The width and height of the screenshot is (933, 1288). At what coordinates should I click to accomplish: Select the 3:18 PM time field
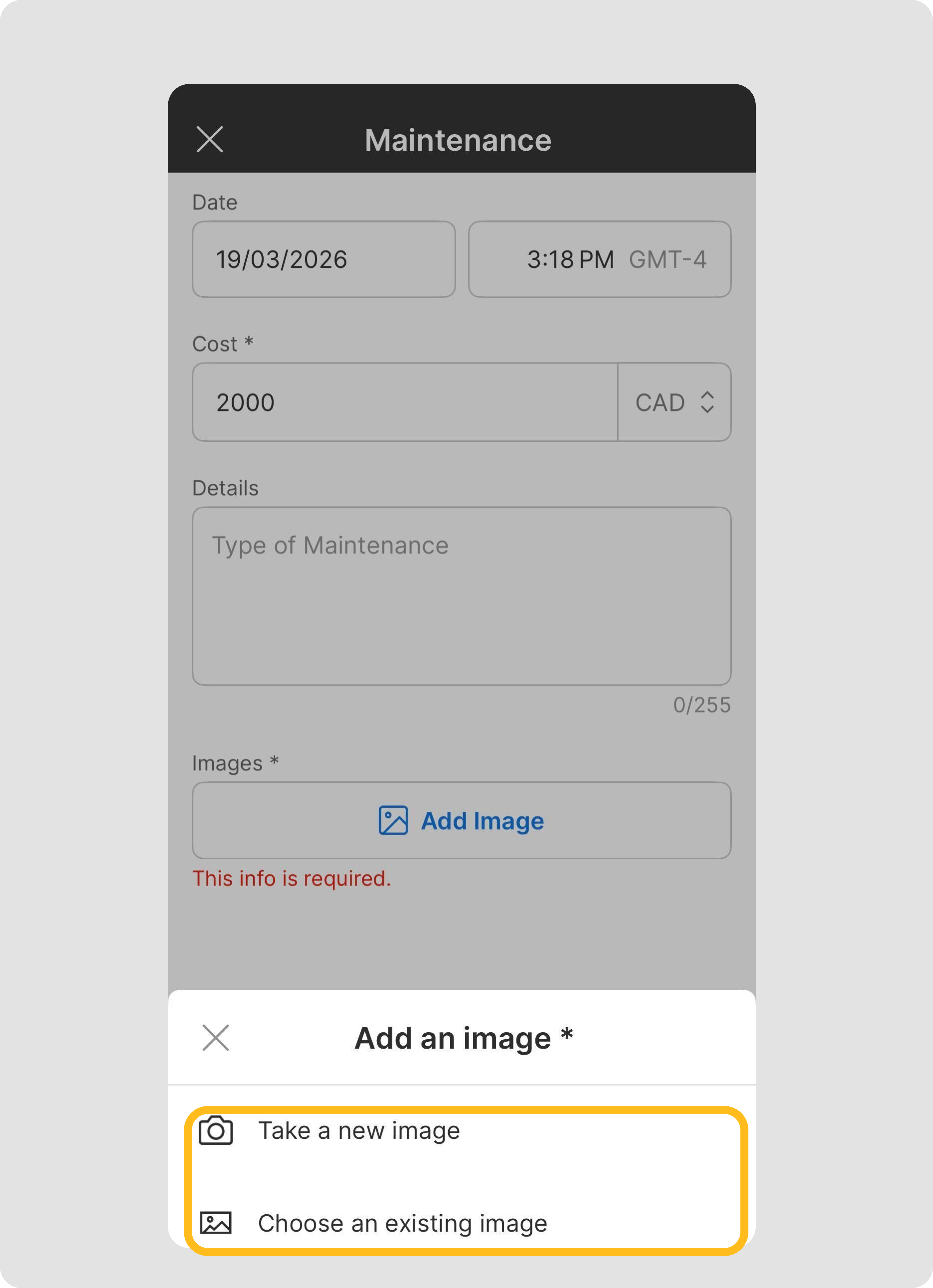570,260
